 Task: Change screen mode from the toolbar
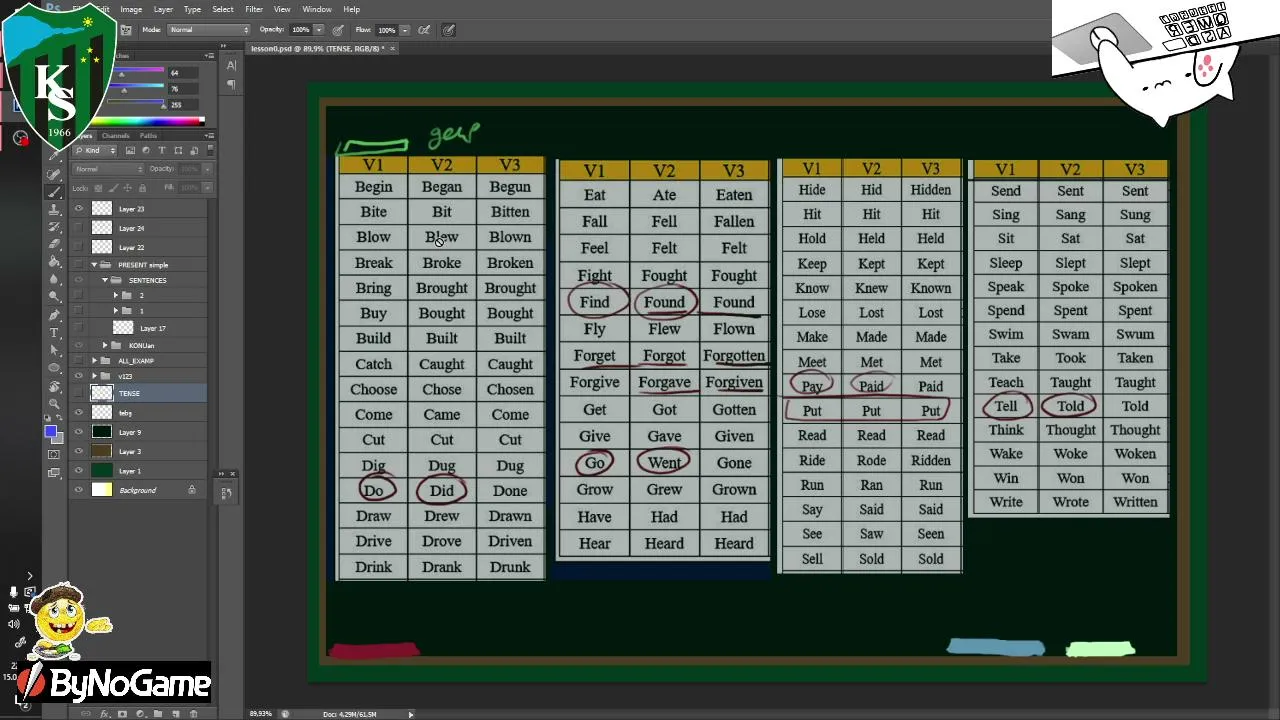54,472
